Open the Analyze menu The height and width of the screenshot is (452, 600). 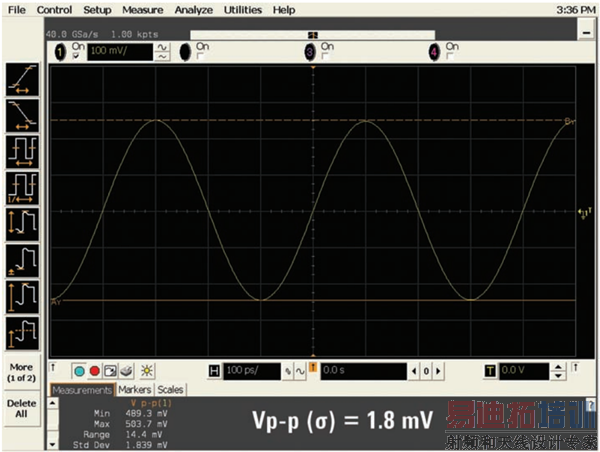(x=194, y=10)
